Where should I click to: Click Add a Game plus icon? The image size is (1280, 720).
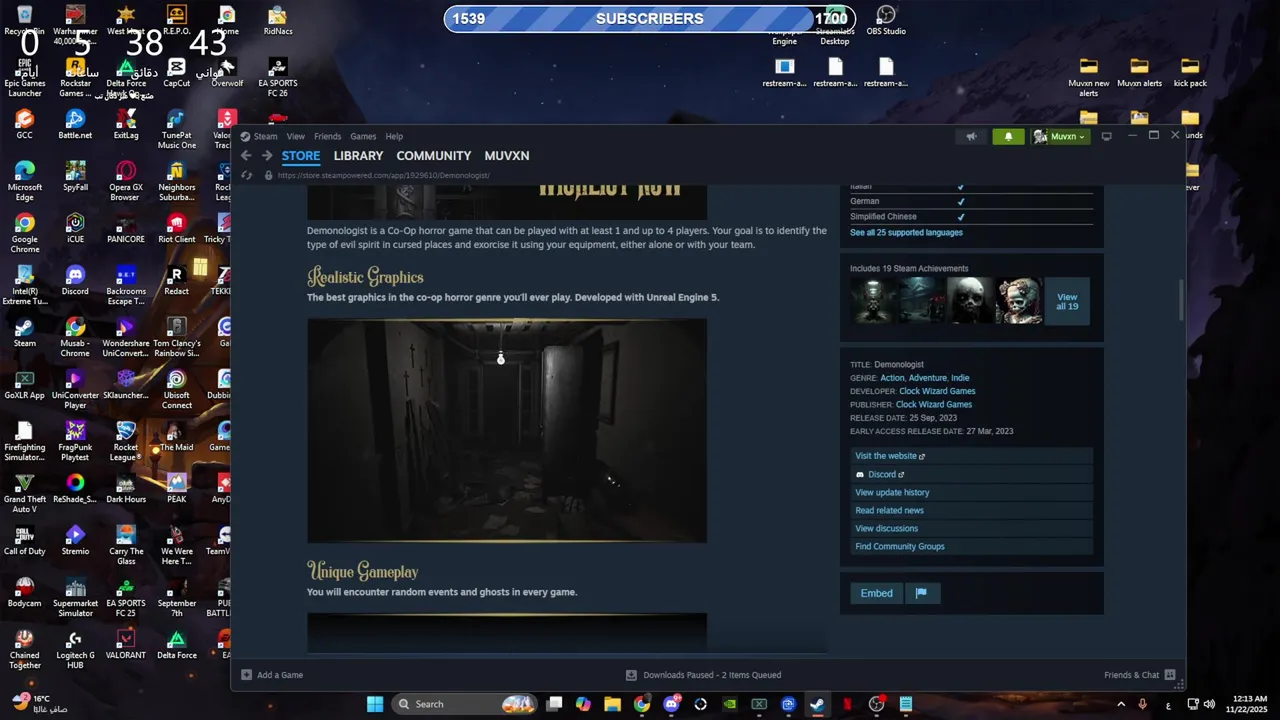click(246, 675)
